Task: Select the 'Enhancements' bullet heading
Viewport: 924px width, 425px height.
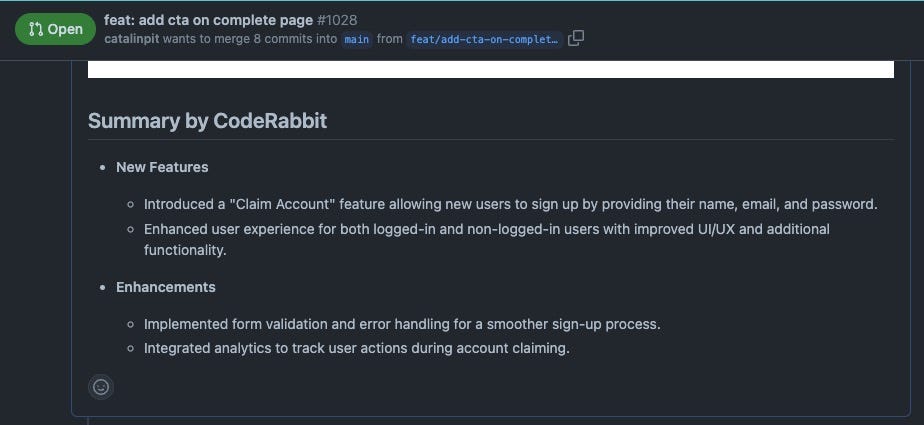Action: pyautogui.click(x=166, y=287)
